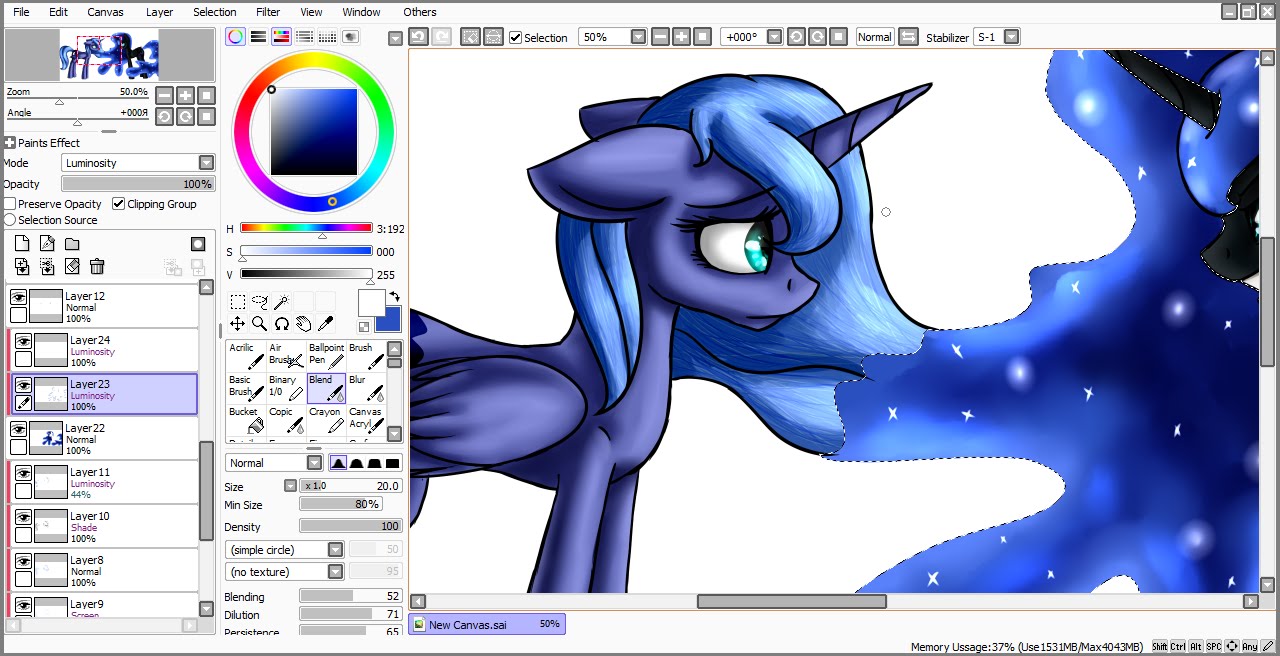Open the brush blend mode dropdown Normal
1280x656 pixels.
pyautogui.click(x=274, y=463)
